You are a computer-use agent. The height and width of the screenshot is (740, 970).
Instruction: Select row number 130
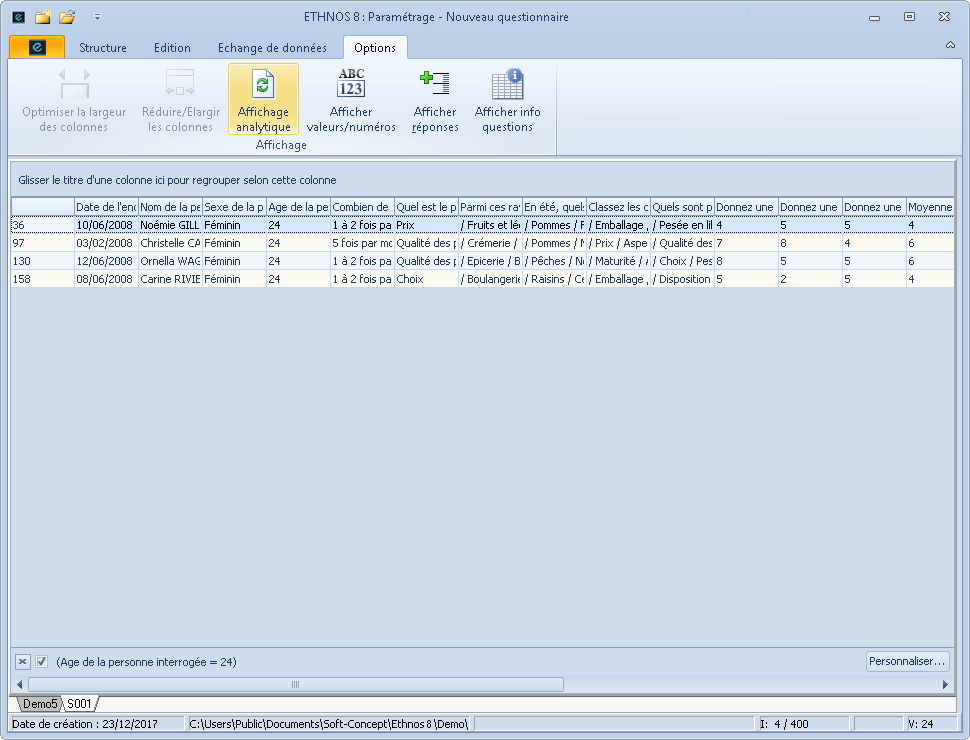pyautogui.click(x=43, y=261)
